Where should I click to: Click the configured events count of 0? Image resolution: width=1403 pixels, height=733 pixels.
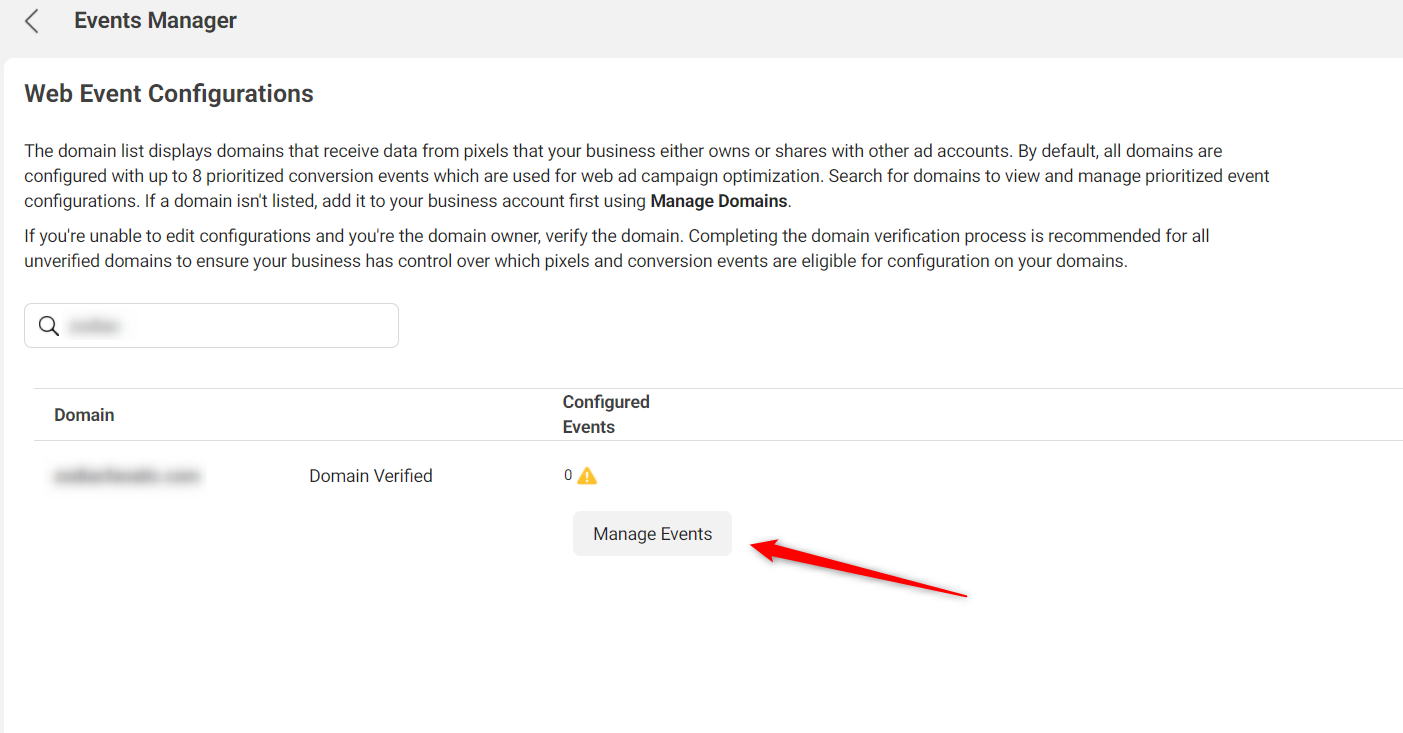tap(568, 476)
